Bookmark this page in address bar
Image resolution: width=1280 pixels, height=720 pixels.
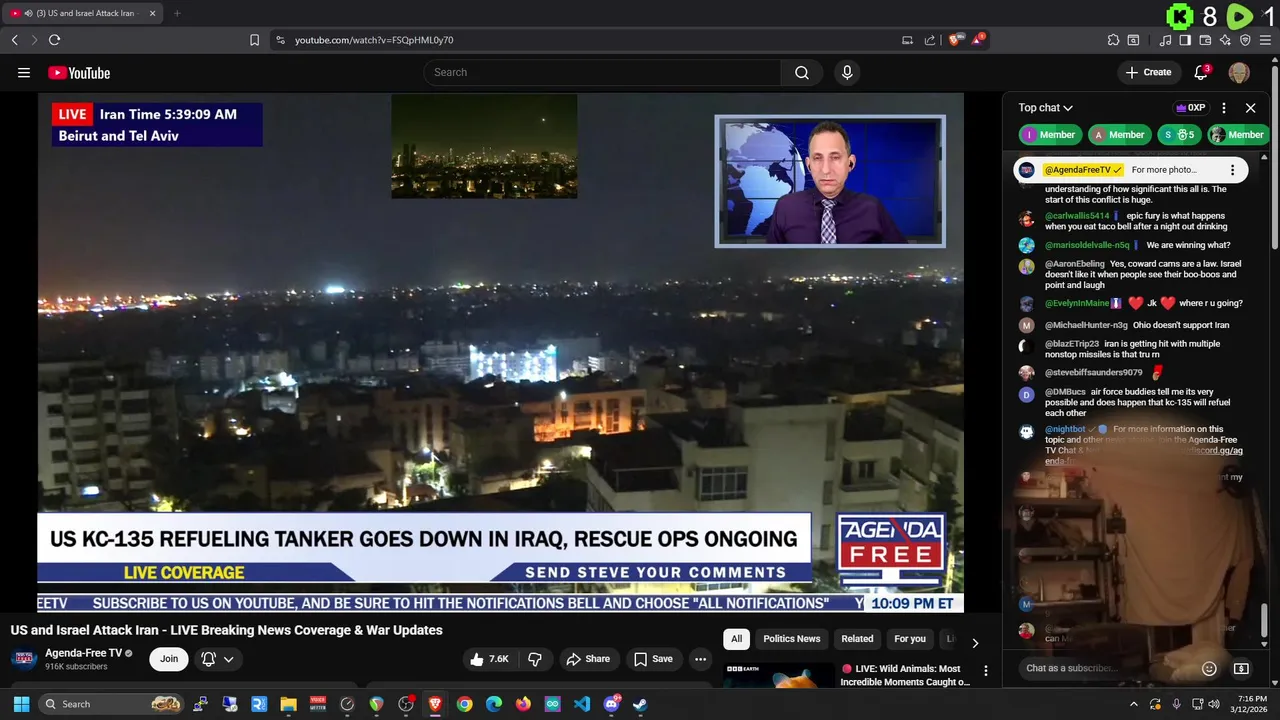click(254, 40)
